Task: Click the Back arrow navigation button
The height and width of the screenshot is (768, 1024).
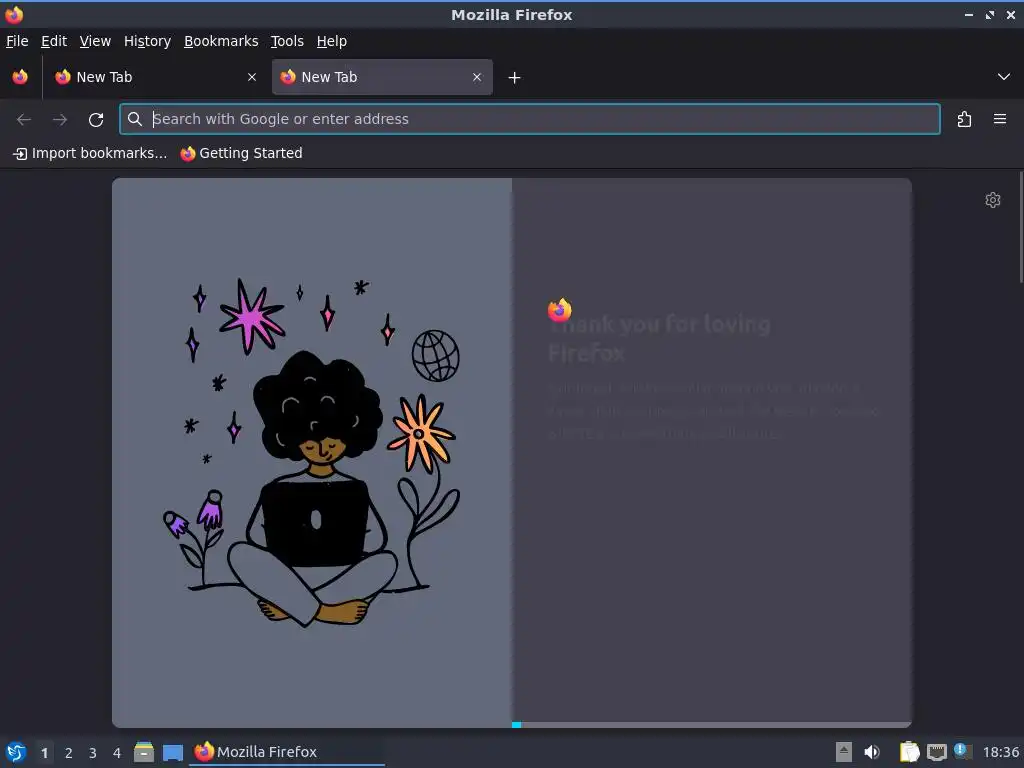Action: pyautogui.click(x=24, y=120)
